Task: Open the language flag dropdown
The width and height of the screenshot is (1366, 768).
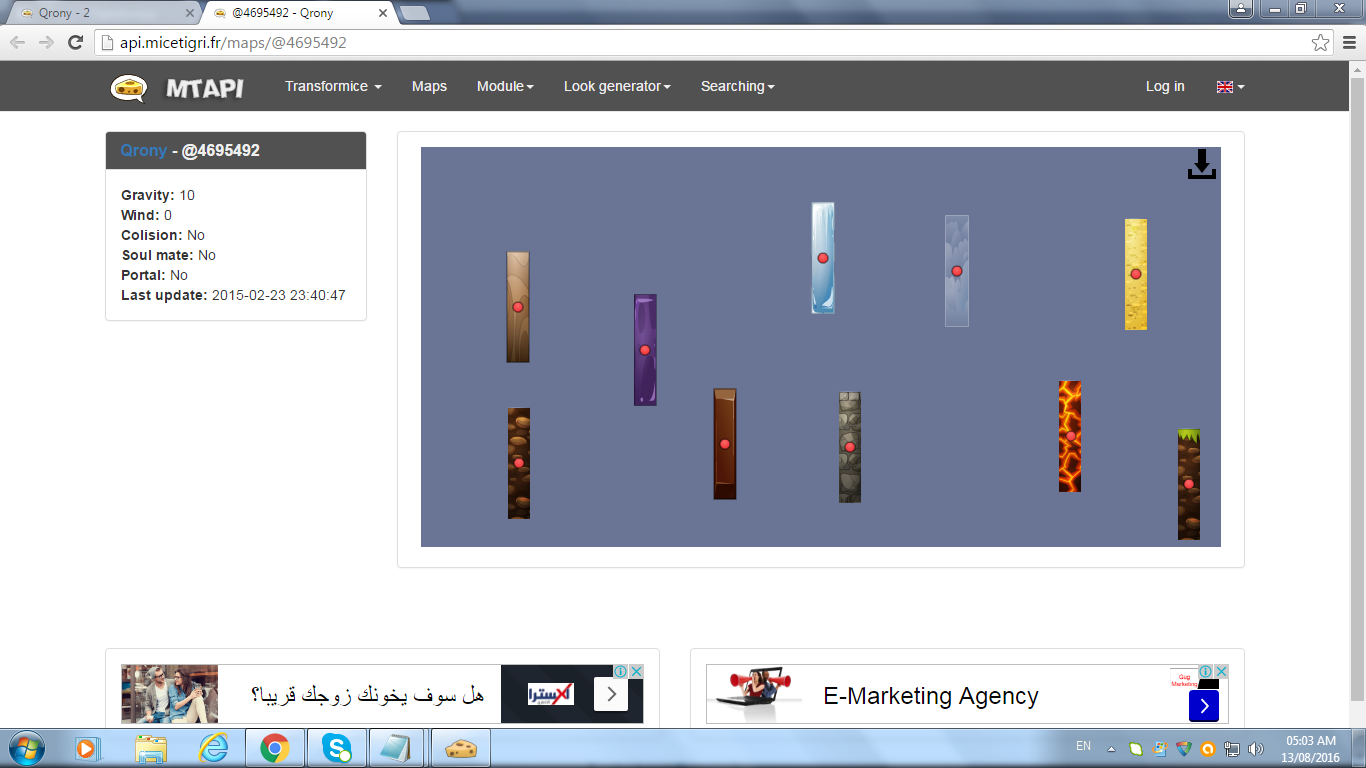Action: coord(1230,87)
